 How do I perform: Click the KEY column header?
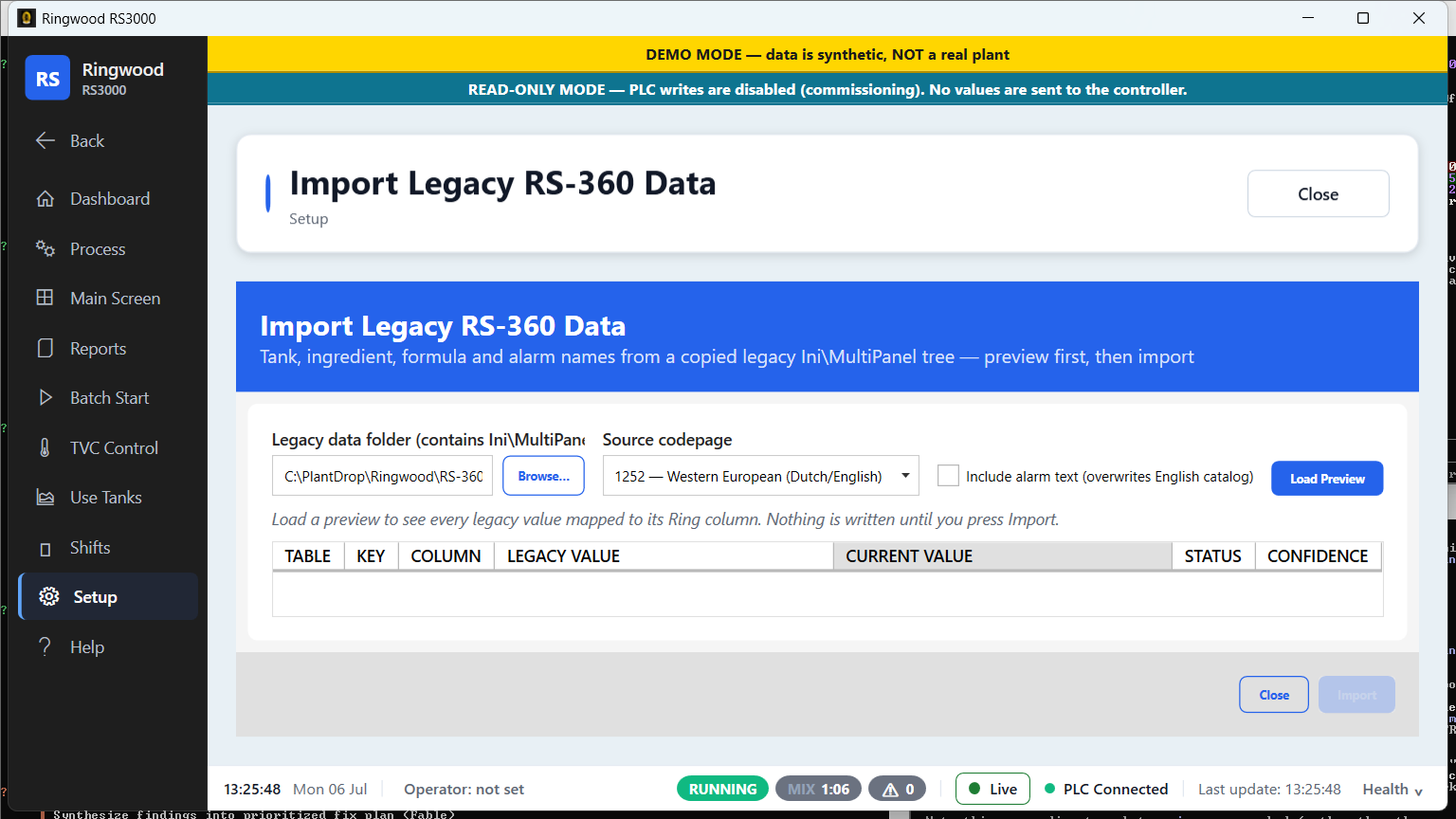(x=371, y=556)
